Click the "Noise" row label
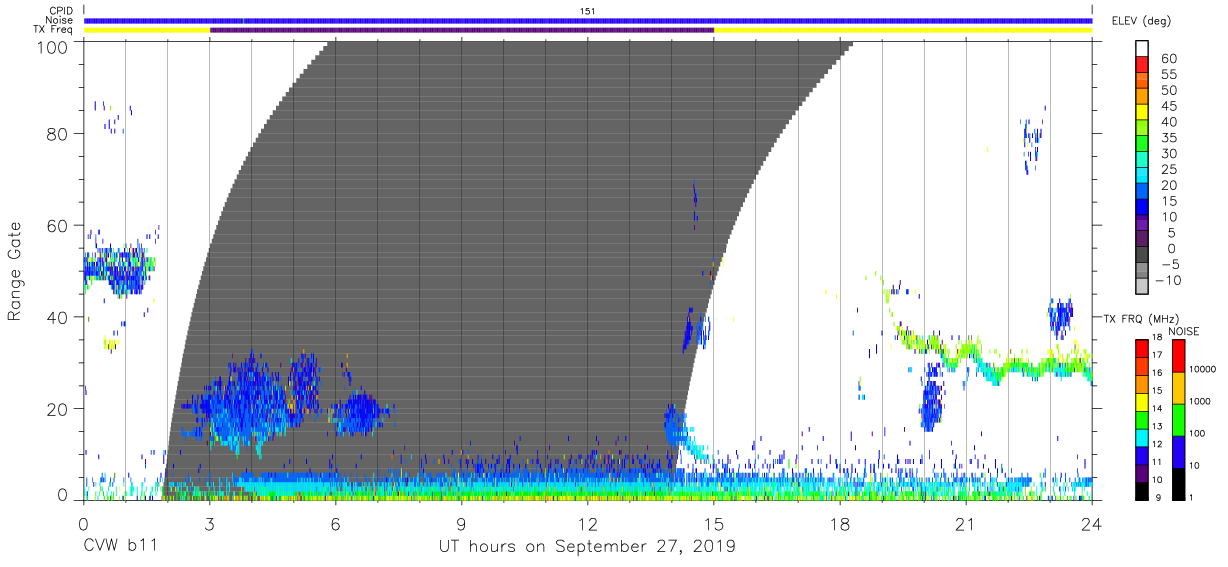This screenshot has height=567, width=1228. point(59,20)
